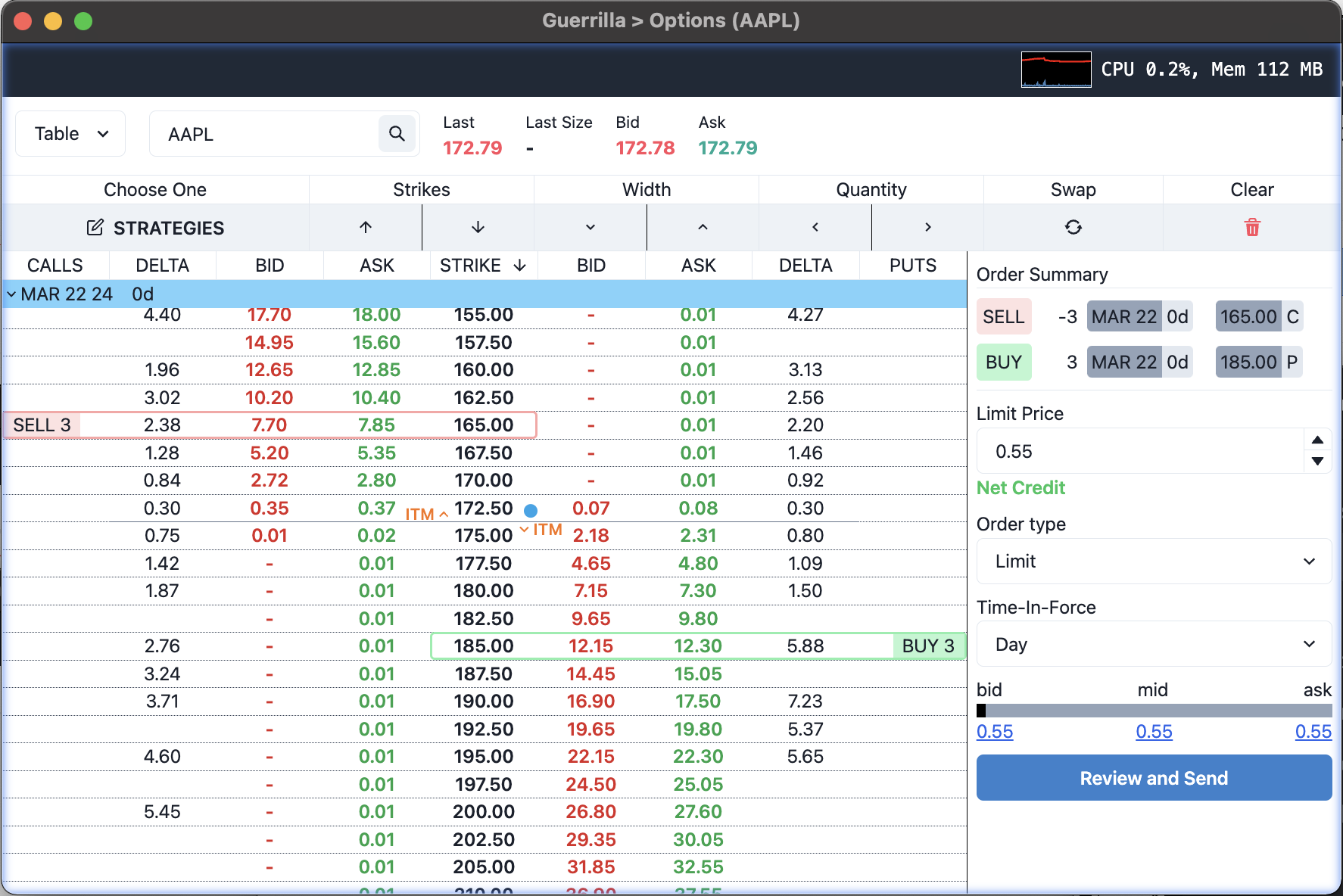Viewport: 1343px width, 896px height.
Task: Increase quantity with the right chevron
Action: coord(927,227)
